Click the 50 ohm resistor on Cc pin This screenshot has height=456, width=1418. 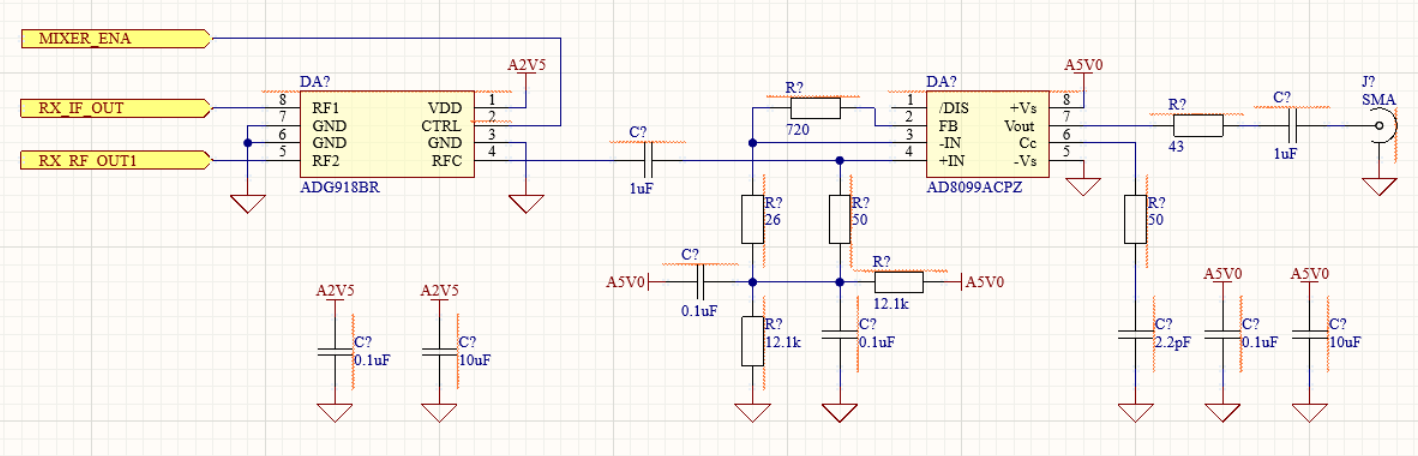pos(1135,219)
